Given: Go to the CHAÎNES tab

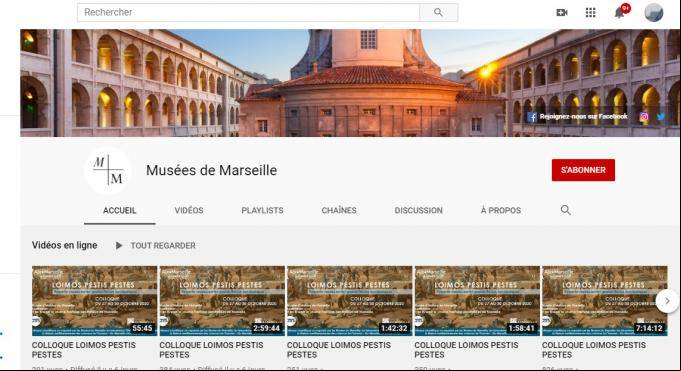Looking at the screenshot, I should [339, 210].
